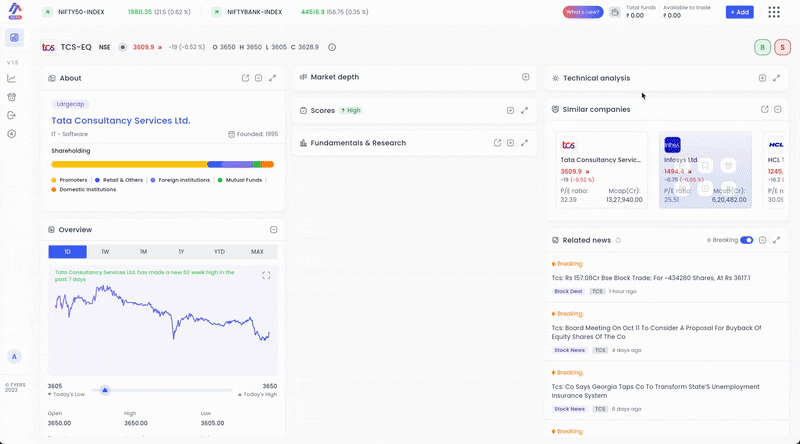Screen dimensions: 800x444
Task: Click the TCS logo beside TCS-EQ
Action: pos(48,47)
